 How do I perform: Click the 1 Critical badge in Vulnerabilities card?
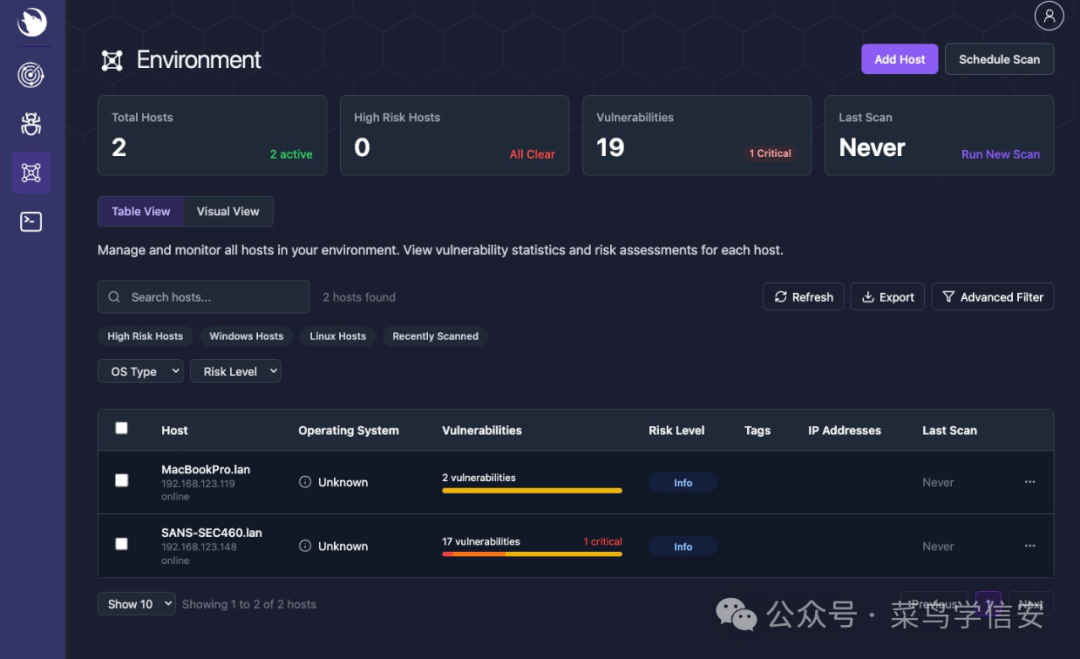click(x=770, y=154)
